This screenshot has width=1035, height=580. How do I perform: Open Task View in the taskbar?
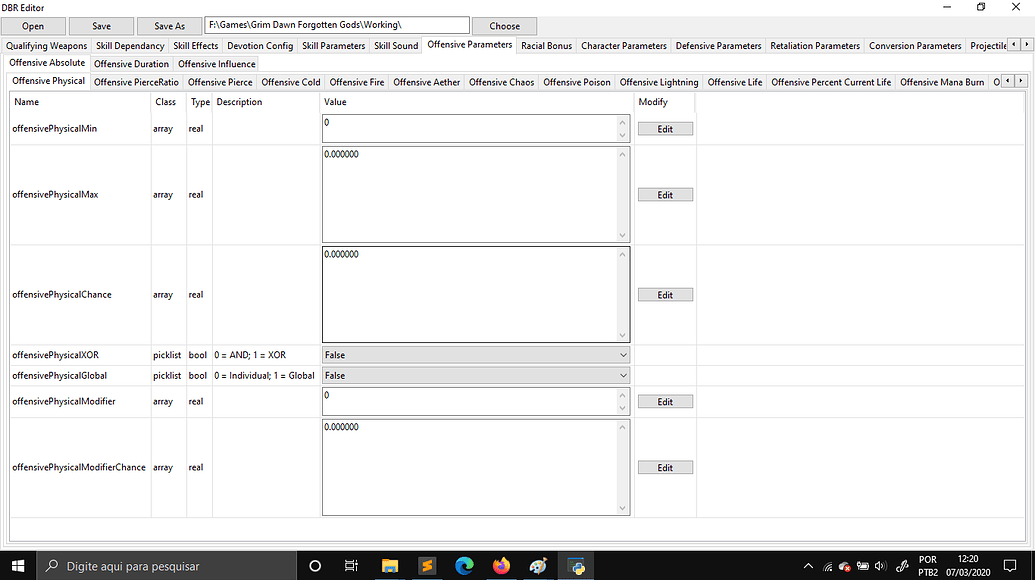[x=351, y=566]
